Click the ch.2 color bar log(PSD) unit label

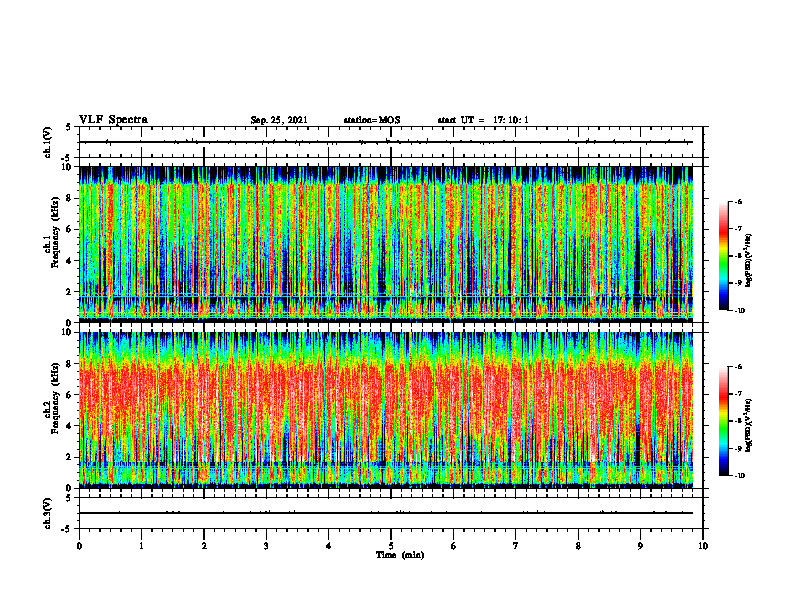tap(750, 425)
